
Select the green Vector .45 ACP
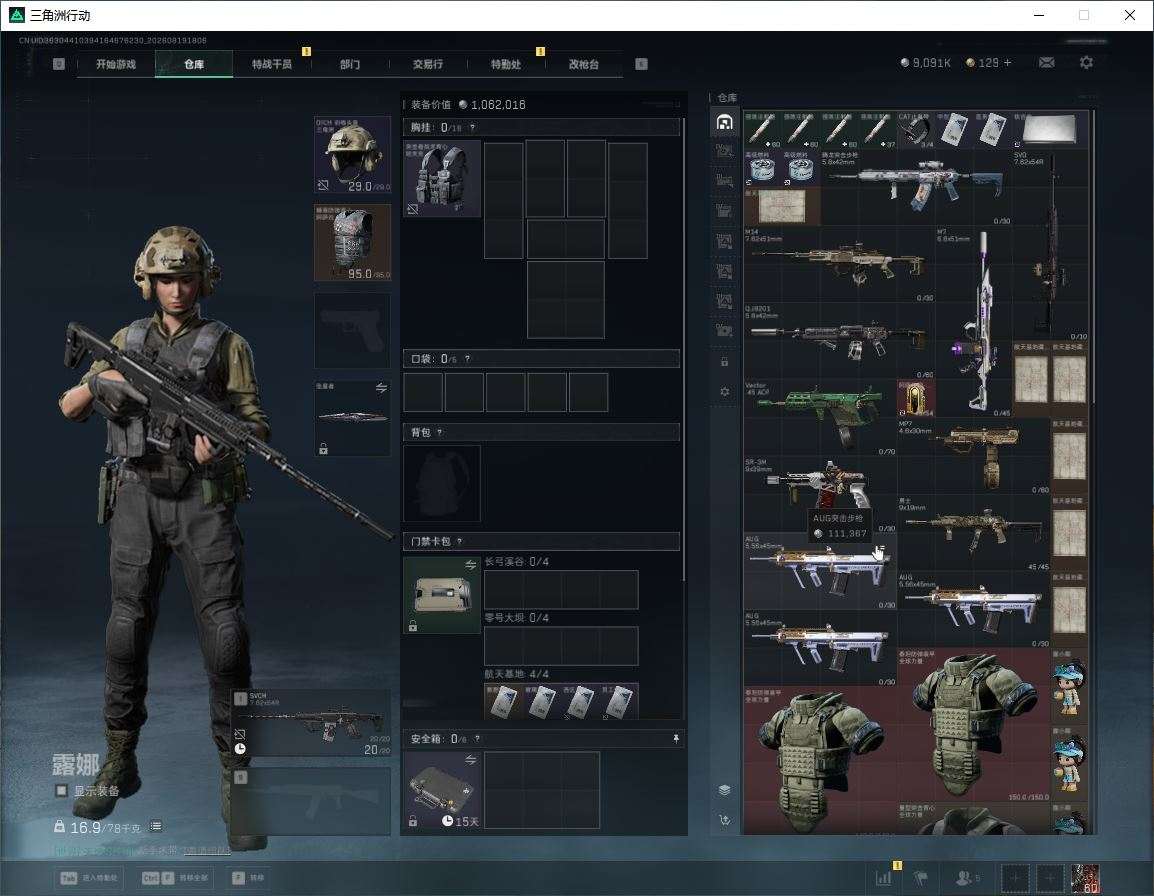pyautogui.click(x=820, y=417)
